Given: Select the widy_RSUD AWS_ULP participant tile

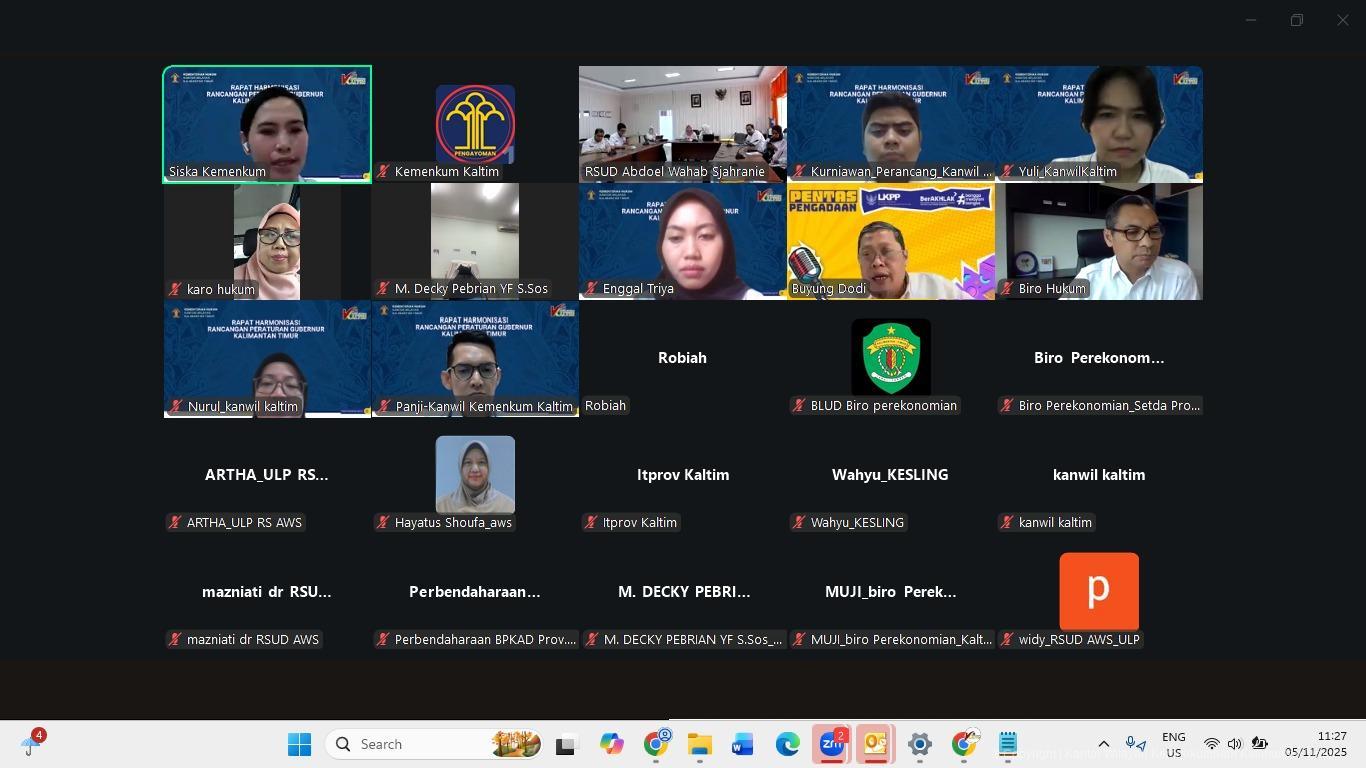Looking at the screenshot, I should click(x=1098, y=592).
